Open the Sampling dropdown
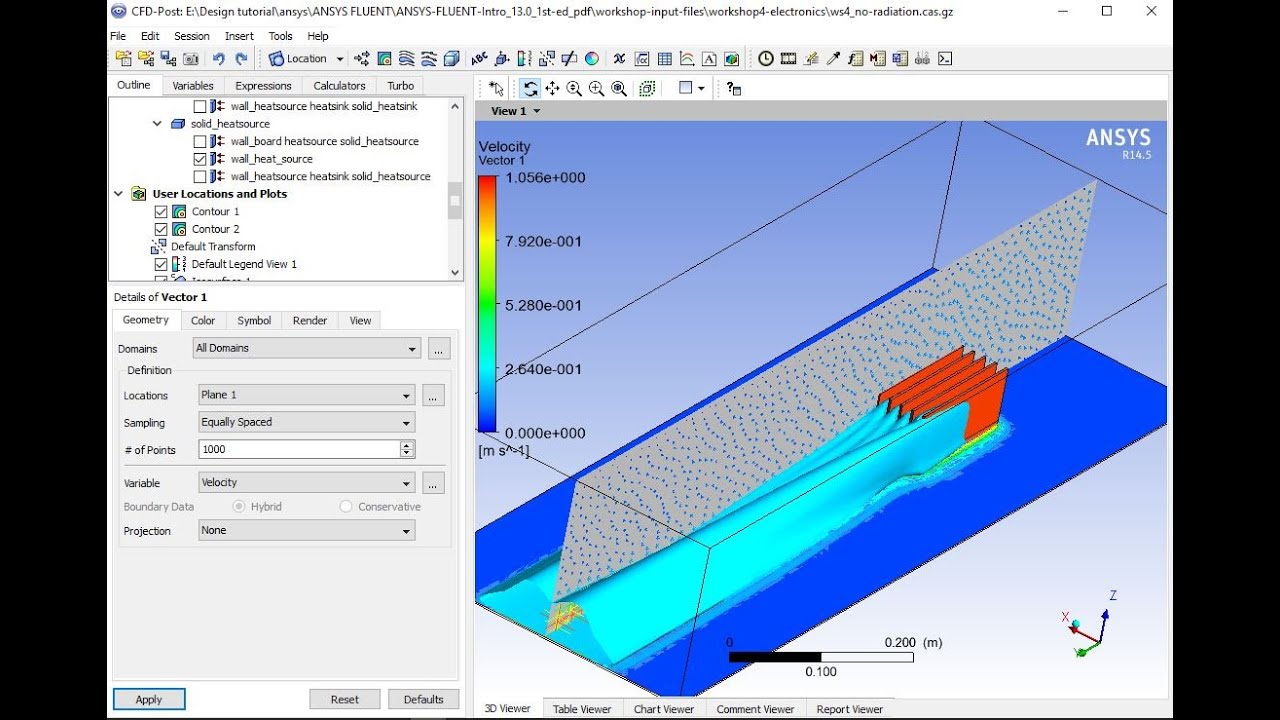The height and width of the screenshot is (720, 1280). pyautogui.click(x=307, y=422)
